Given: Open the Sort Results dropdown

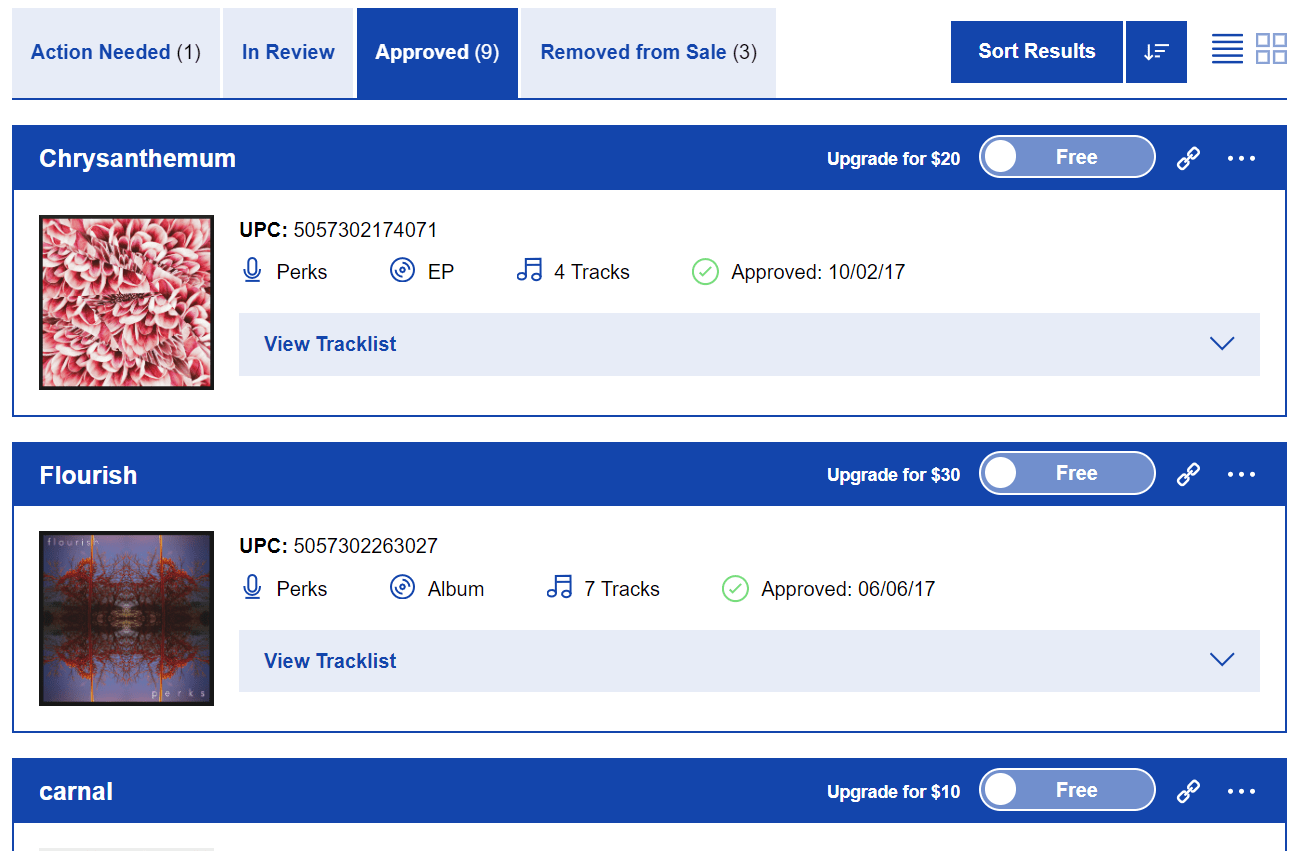Looking at the screenshot, I should [x=1036, y=52].
